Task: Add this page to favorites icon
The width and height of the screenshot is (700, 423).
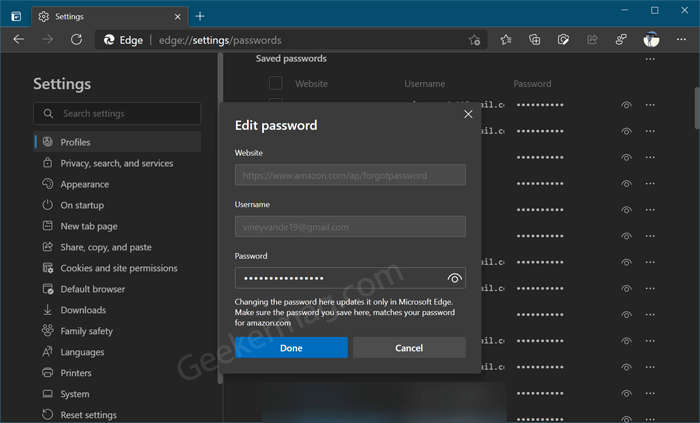Action: (475, 40)
